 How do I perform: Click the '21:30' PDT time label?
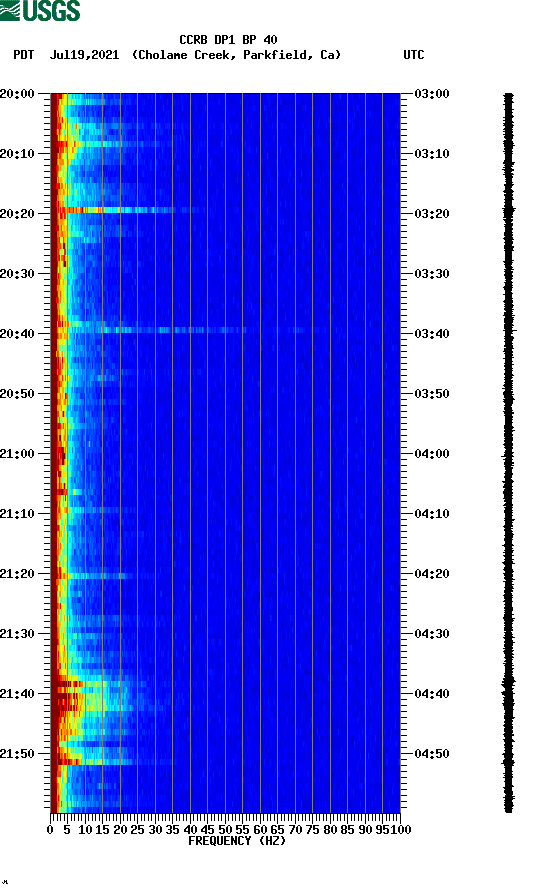(x=18, y=633)
